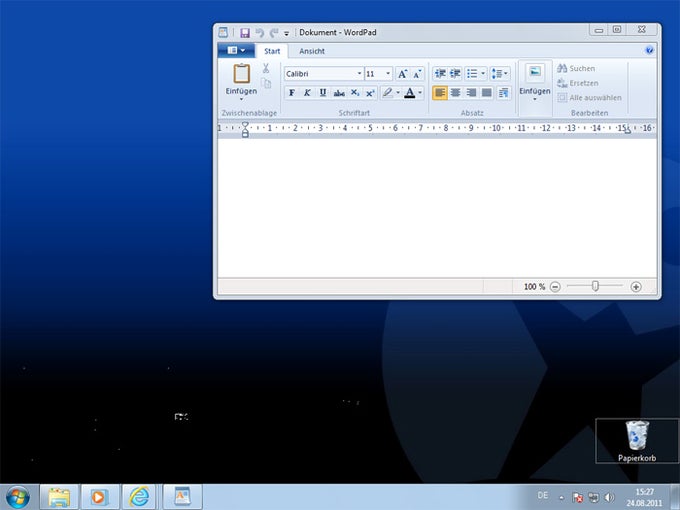The height and width of the screenshot is (510, 680).
Task: Shrink font size with small A icon
Action: (417, 74)
